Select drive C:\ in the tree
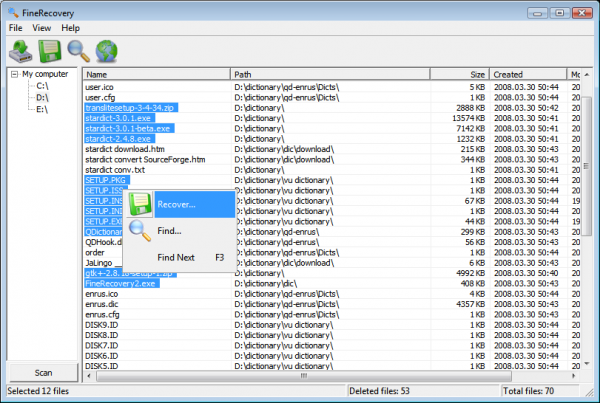 click(42, 86)
